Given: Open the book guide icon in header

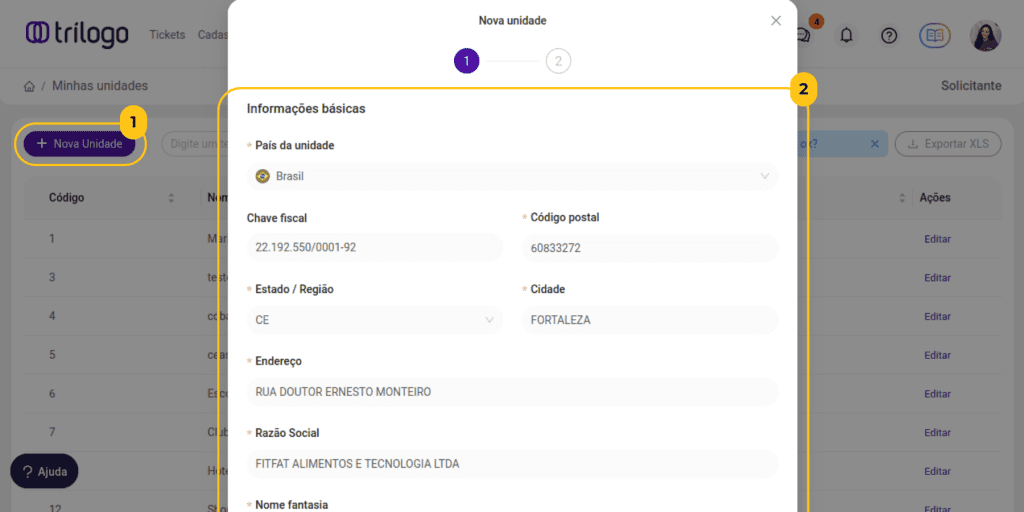Looking at the screenshot, I should coord(935,35).
